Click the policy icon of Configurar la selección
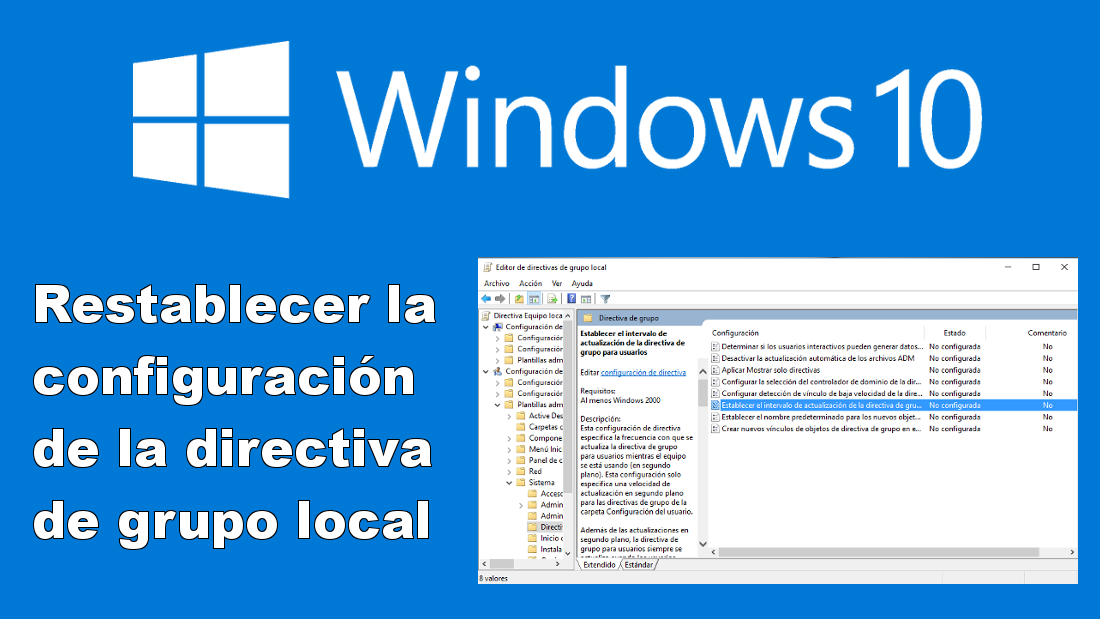Screen dimensions: 1100x619 point(716,382)
